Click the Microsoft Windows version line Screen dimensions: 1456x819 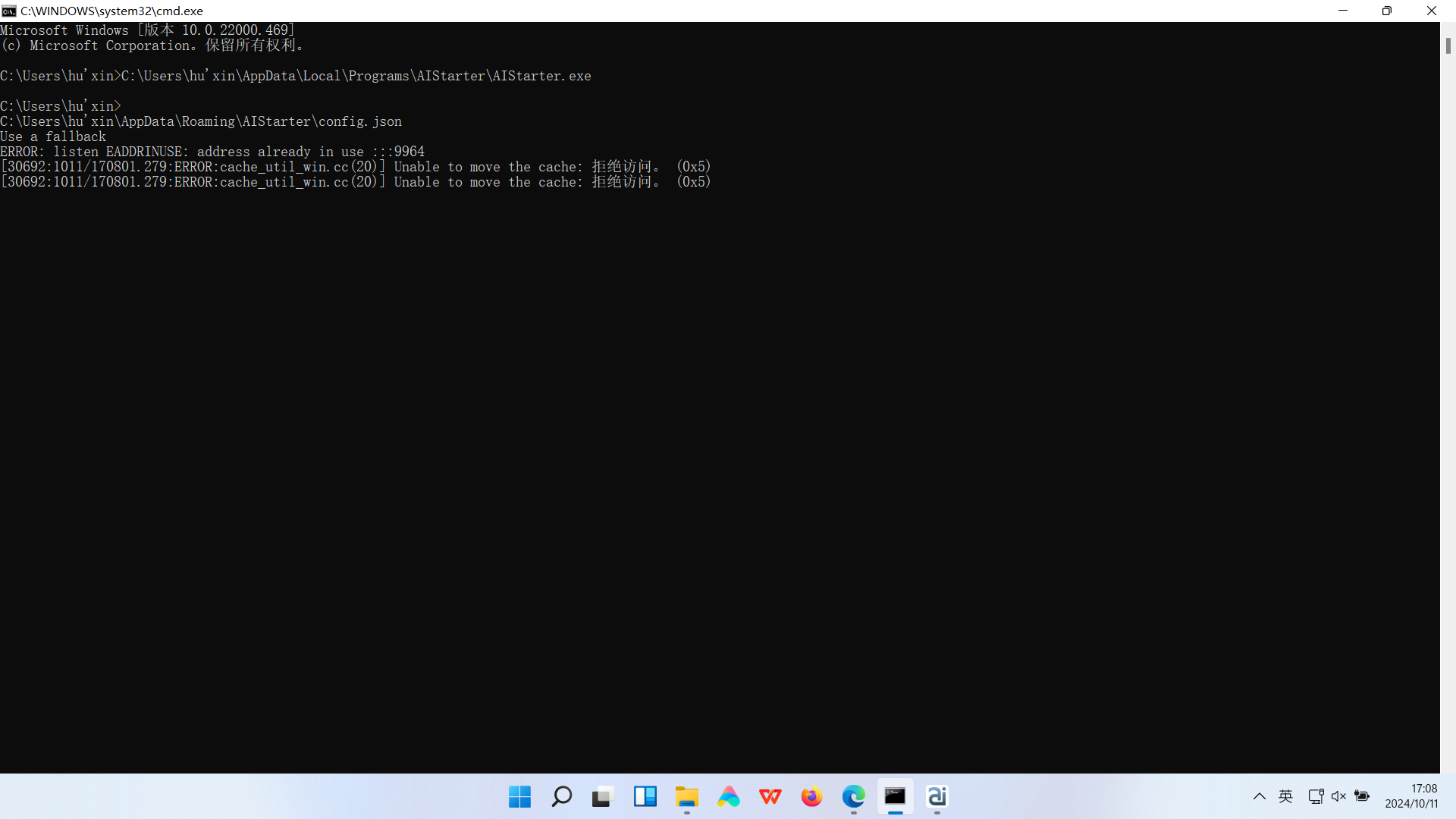(x=148, y=30)
